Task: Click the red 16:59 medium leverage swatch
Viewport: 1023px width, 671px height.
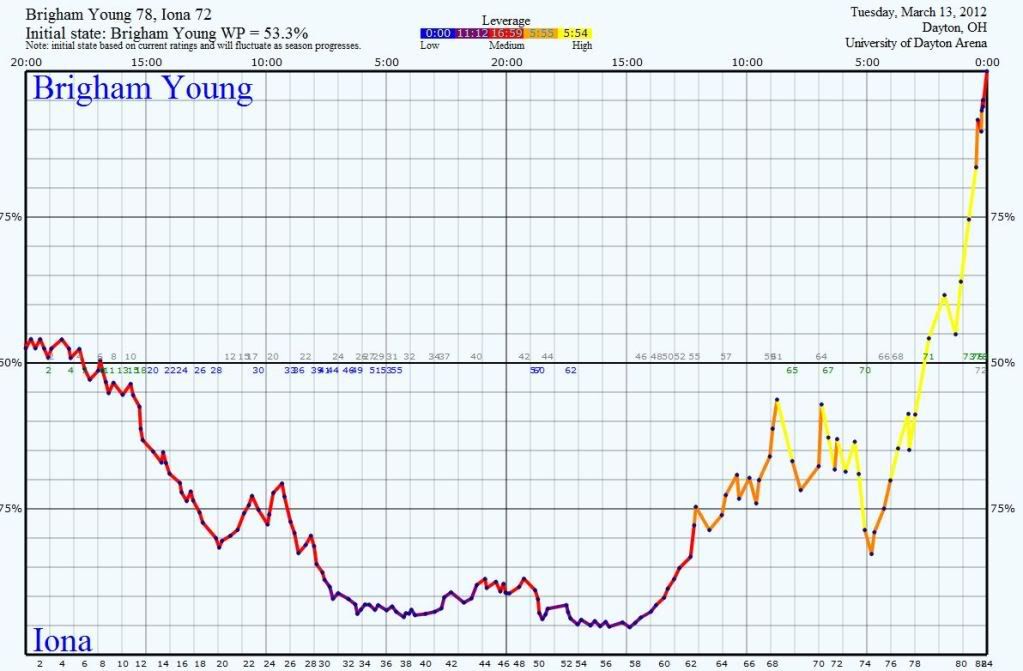Action: (x=506, y=33)
